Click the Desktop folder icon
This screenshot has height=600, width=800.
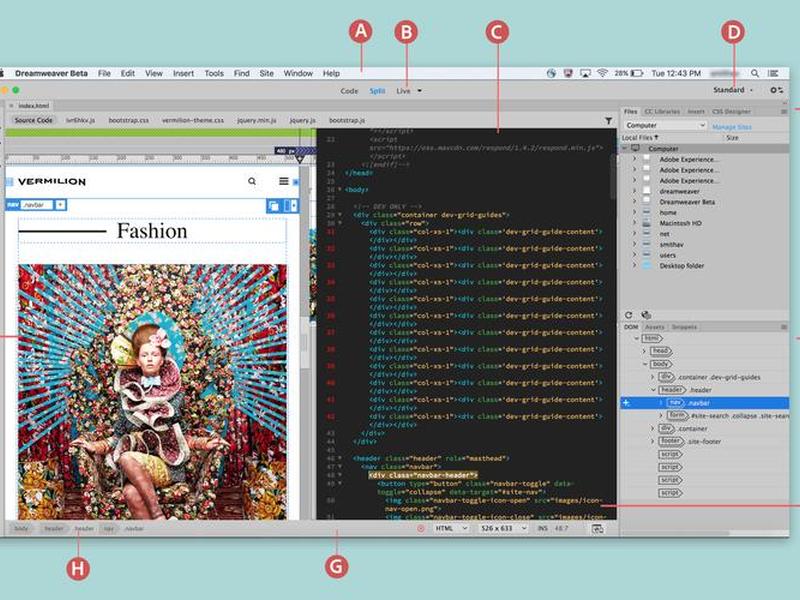coord(646,265)
